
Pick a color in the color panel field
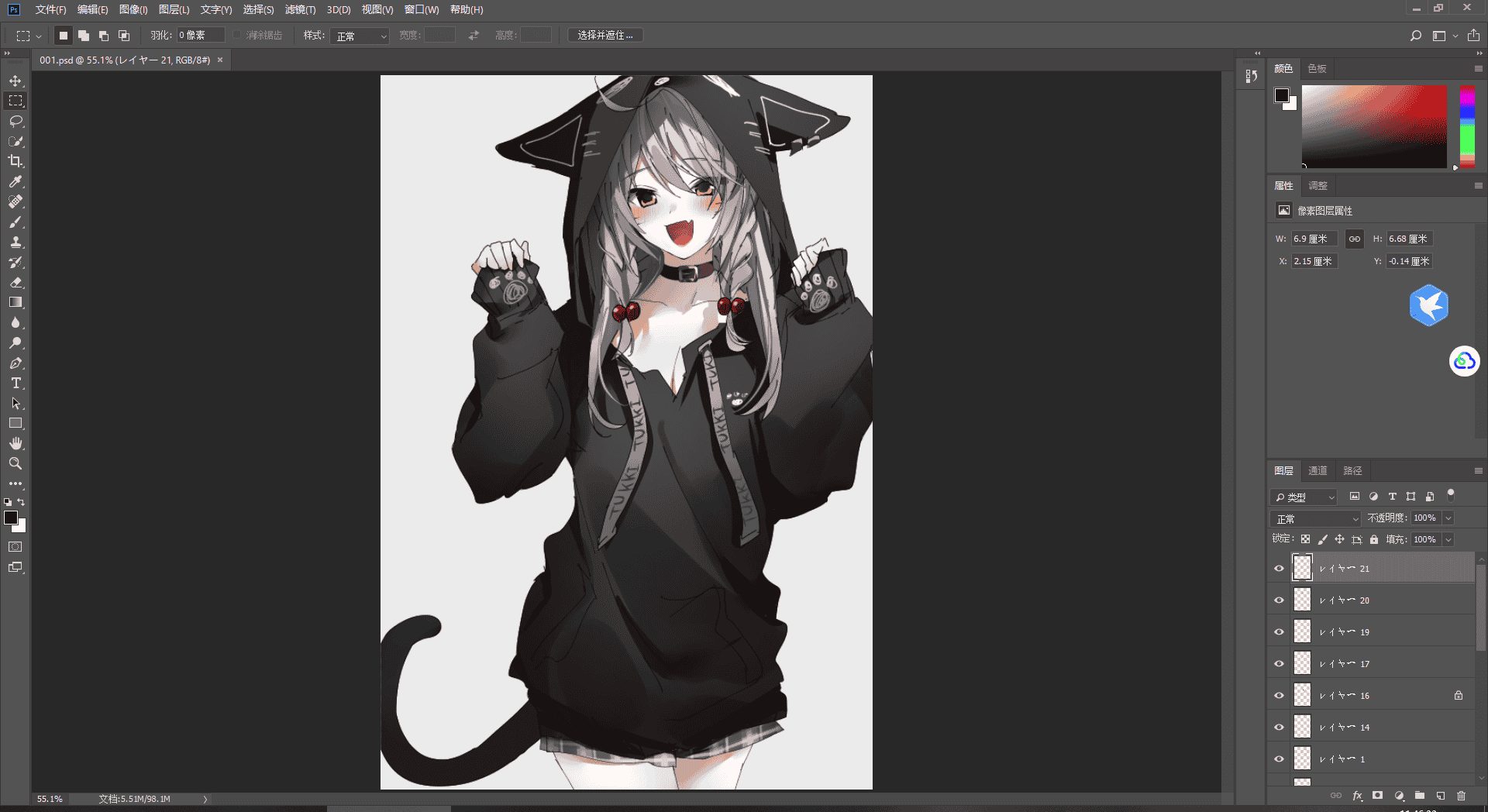click(x=1374, y=126)
